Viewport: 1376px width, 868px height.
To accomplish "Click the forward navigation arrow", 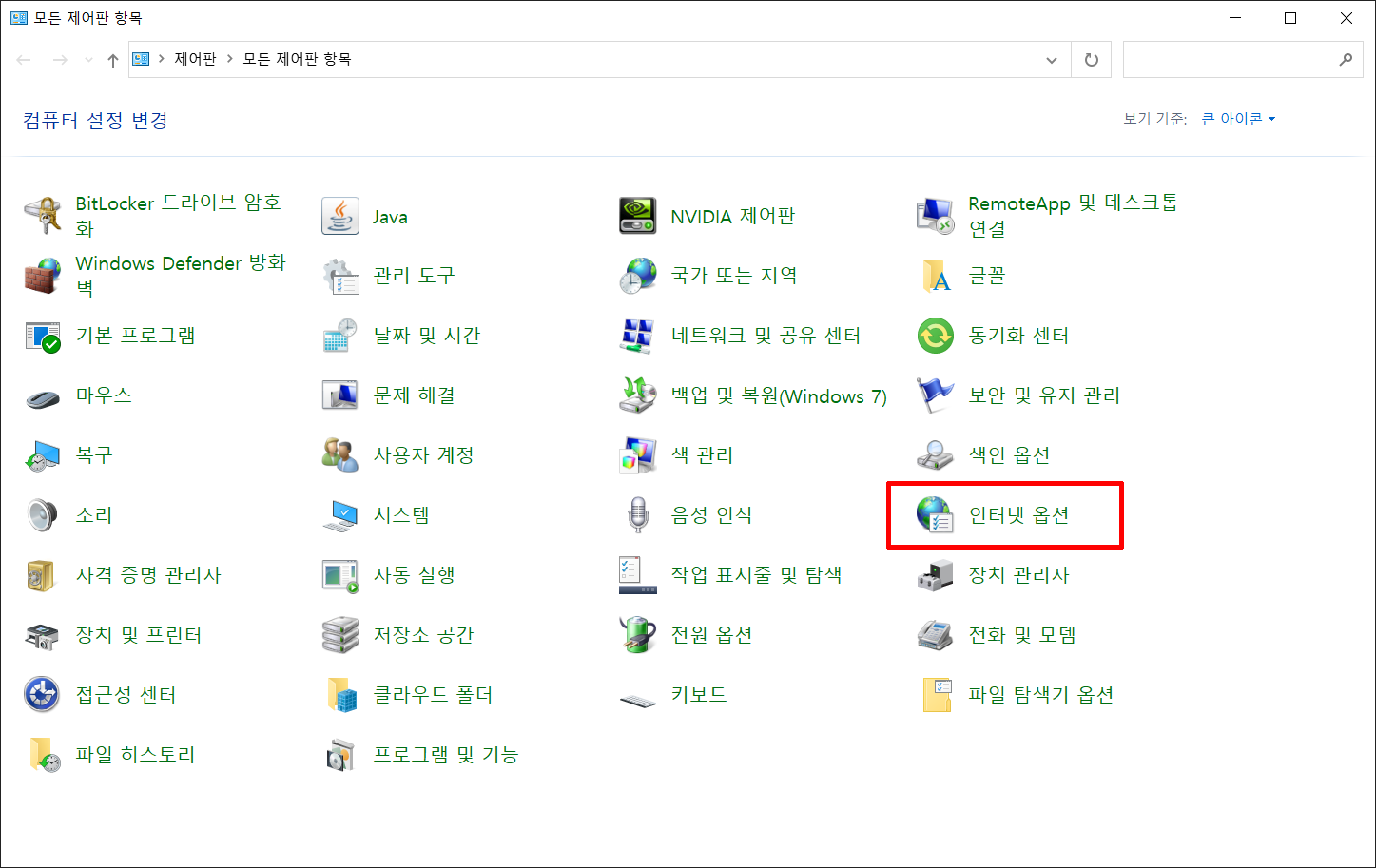I will (60, 60).
